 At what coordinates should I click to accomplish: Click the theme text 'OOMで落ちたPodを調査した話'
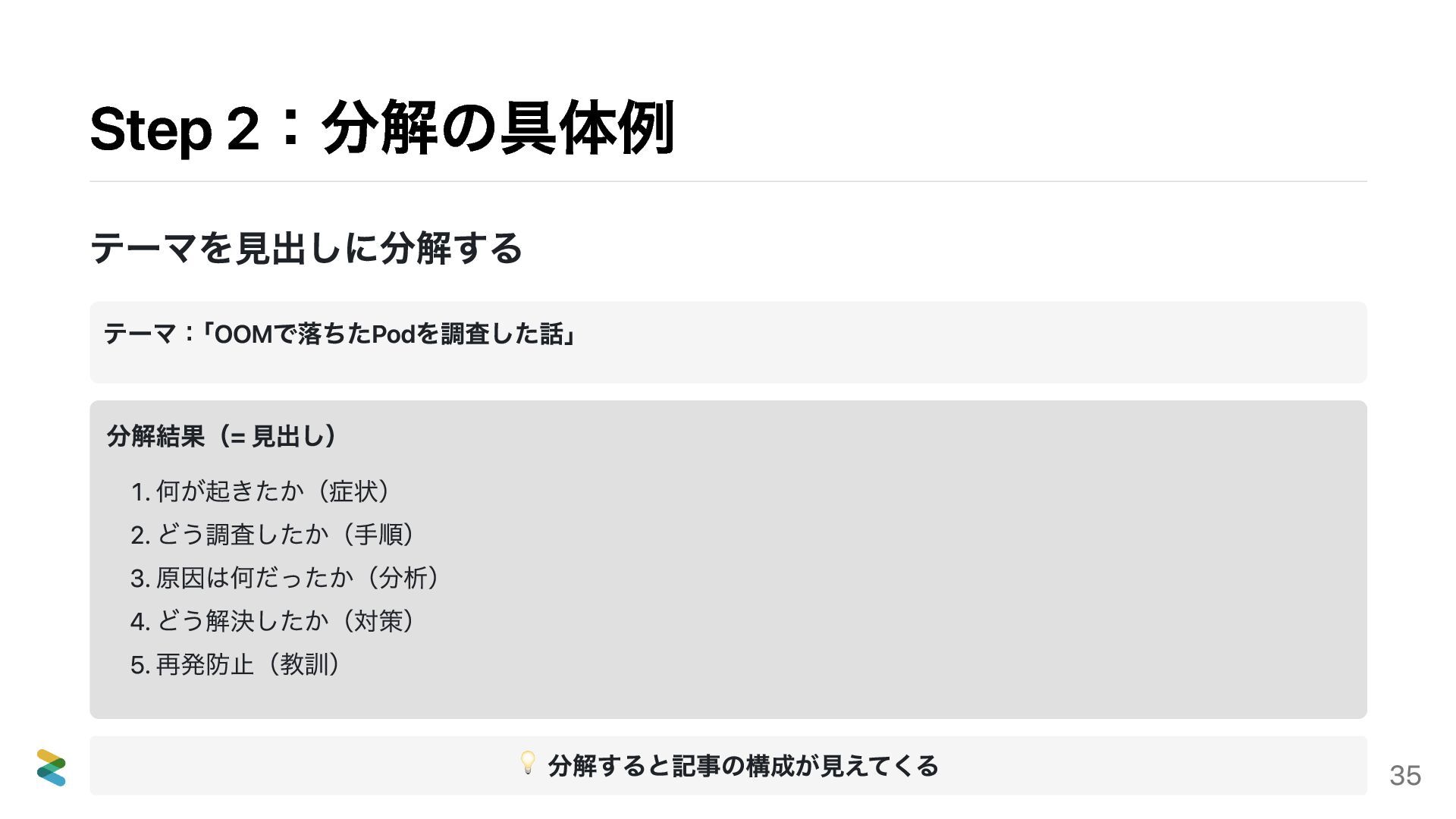(389, 334)
